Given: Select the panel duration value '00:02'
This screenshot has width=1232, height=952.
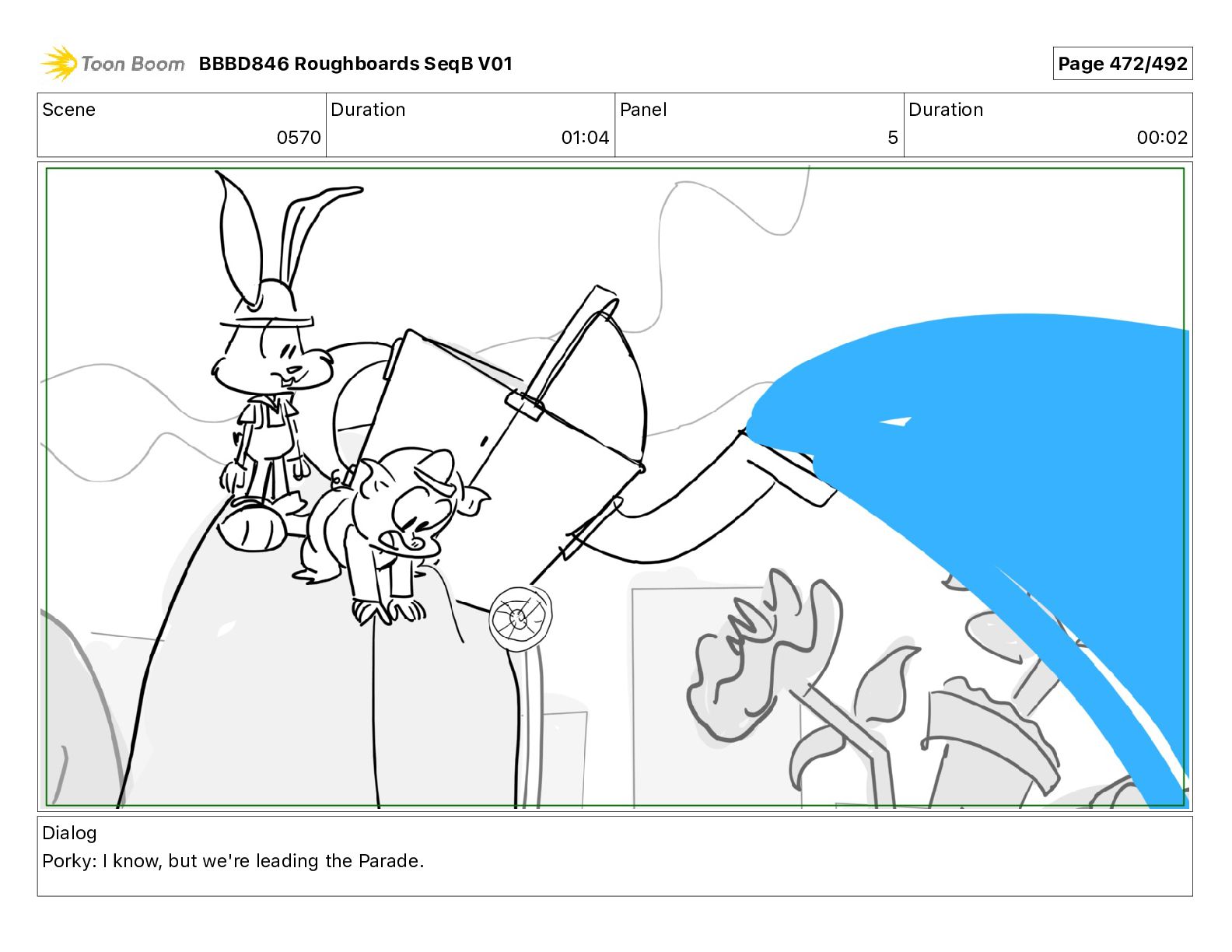Looking at the screenshot, I should point(1162,138).
